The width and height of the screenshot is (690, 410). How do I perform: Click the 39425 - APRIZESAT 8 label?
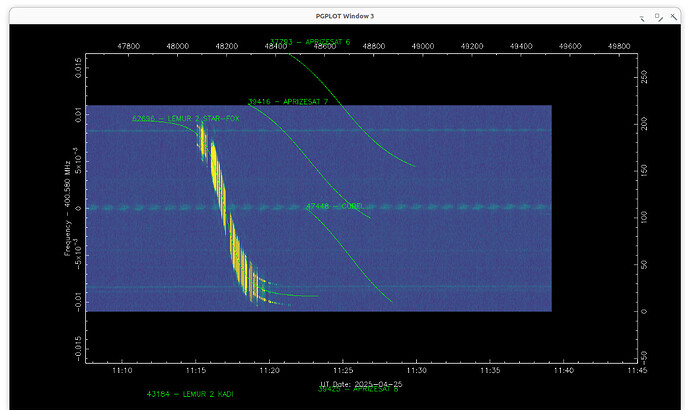pyautogui.click(x=358, y=389)
